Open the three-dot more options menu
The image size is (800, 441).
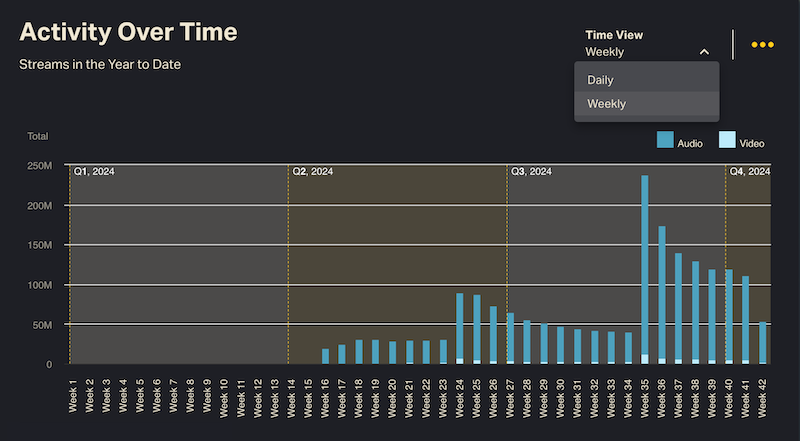click(762, 45)
